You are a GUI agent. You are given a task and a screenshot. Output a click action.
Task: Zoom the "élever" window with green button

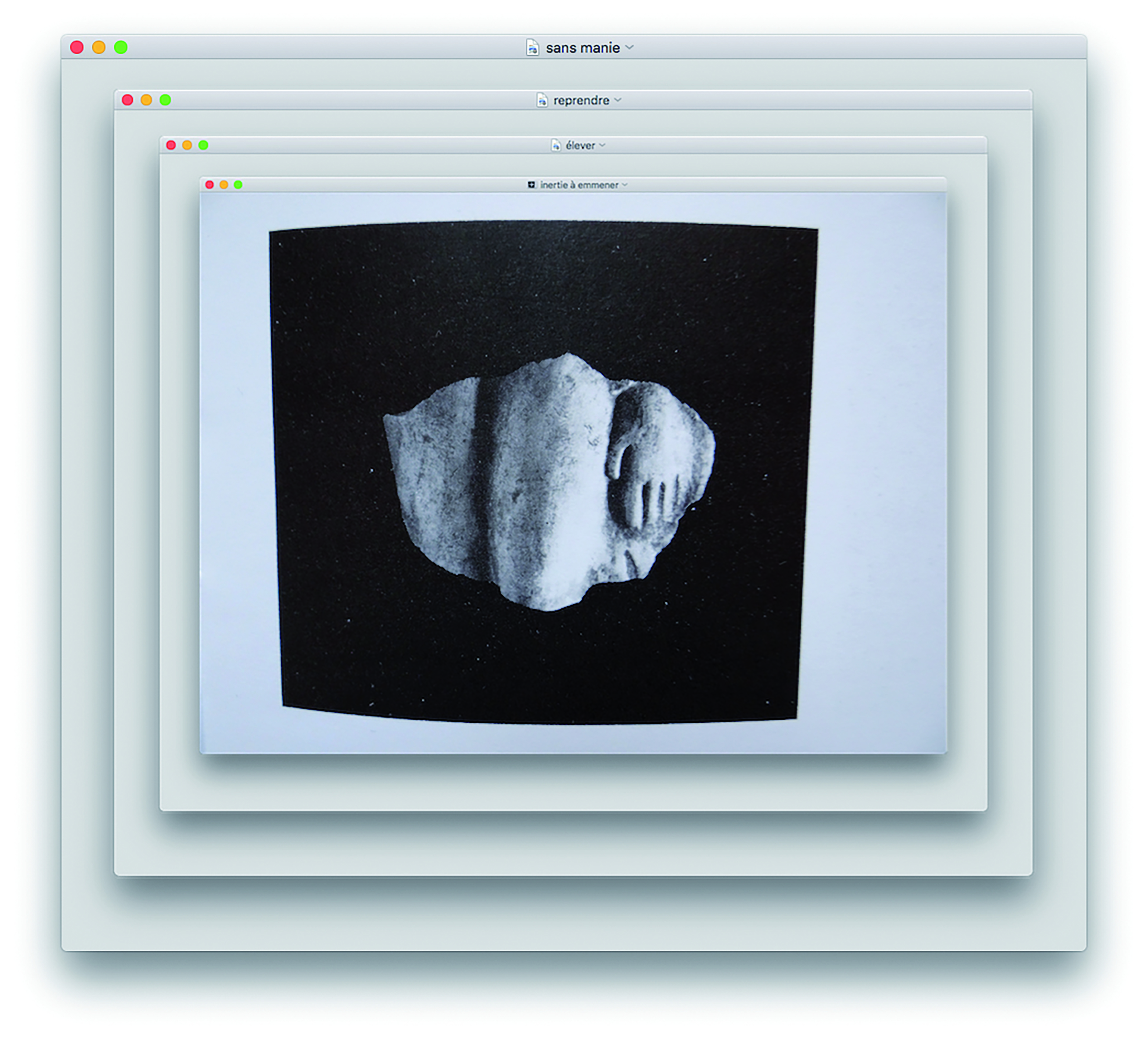click(203, 145)
